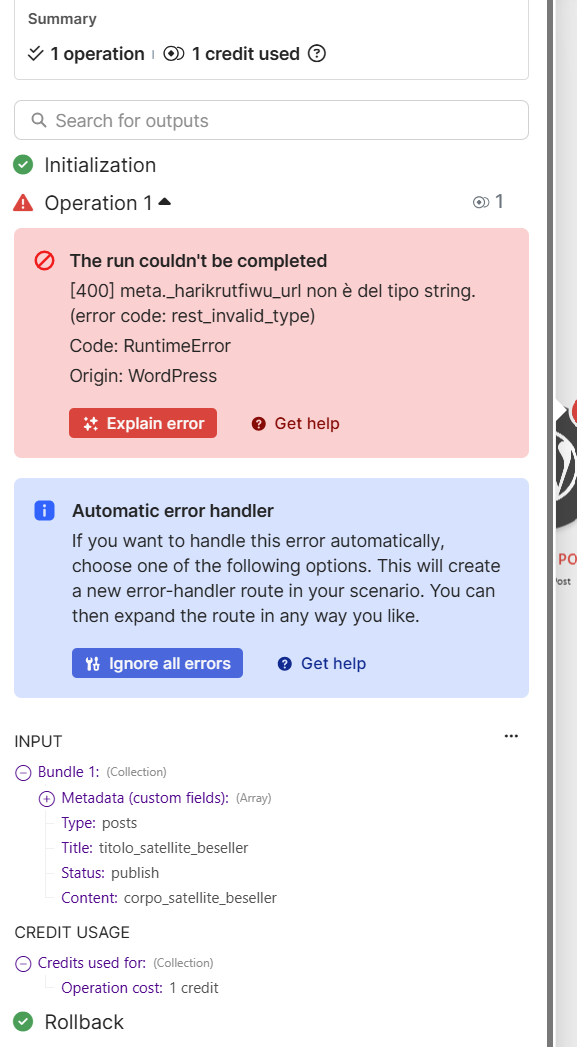
Task: Click the green Rollback check icon
Action: point(23,1021)
